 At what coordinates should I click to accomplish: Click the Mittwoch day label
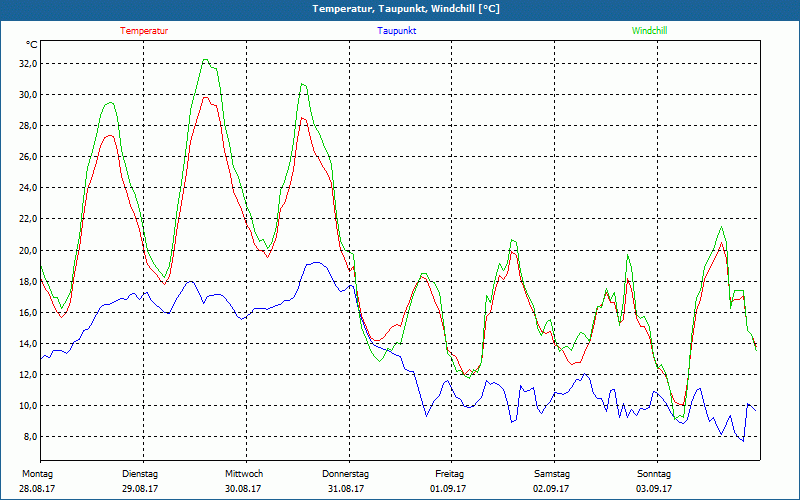(244, 474)
